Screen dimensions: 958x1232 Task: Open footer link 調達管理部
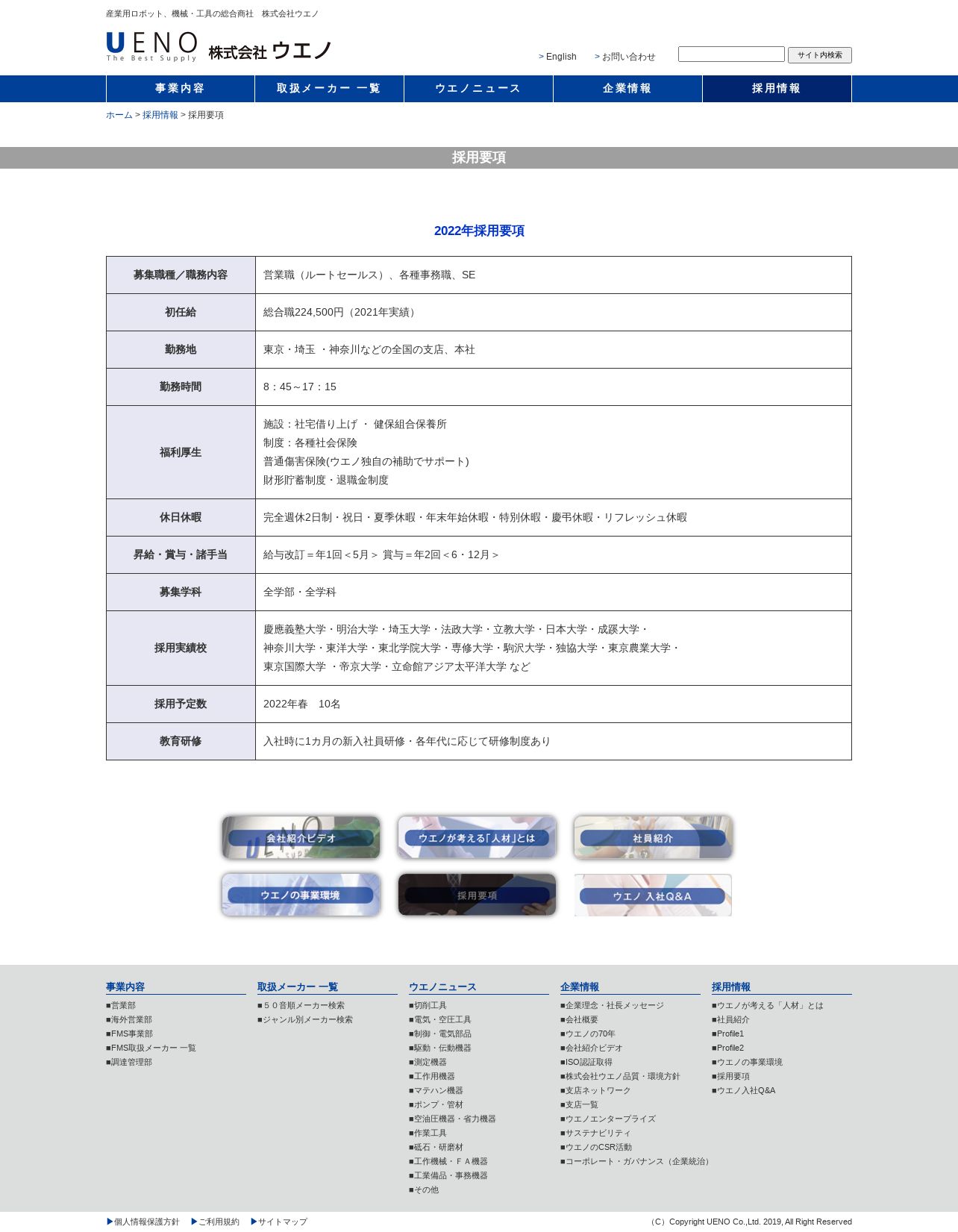click(129, 1063)
